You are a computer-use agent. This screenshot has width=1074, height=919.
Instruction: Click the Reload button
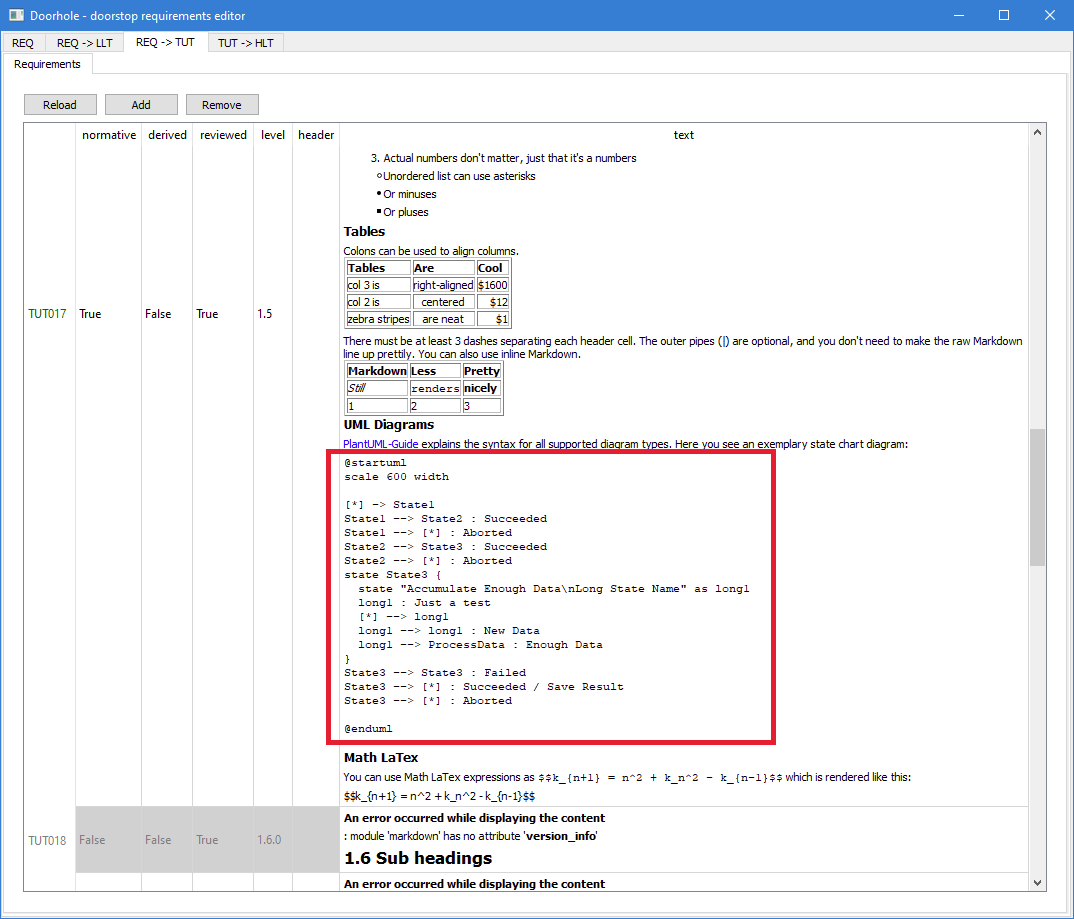tap(60, 104)
